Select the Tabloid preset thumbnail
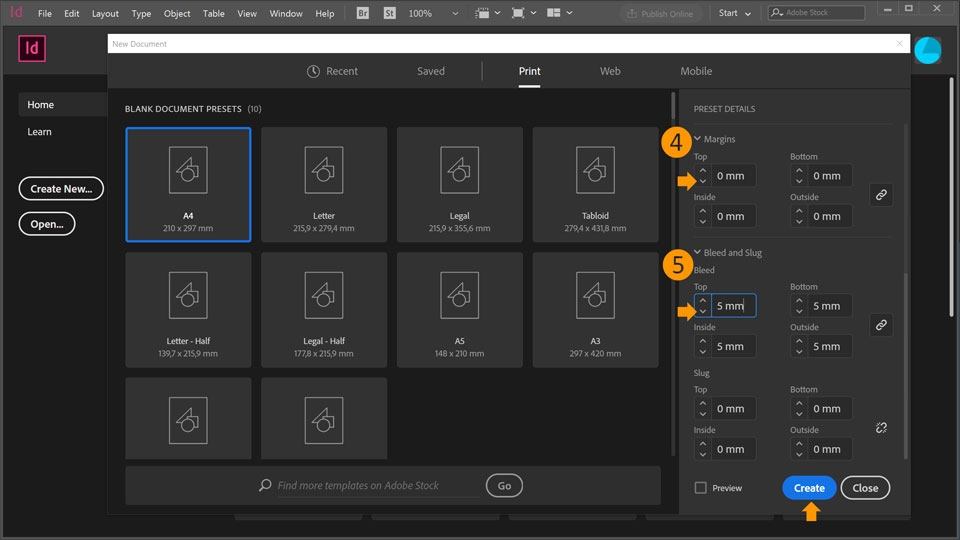 tap(595, 184)
